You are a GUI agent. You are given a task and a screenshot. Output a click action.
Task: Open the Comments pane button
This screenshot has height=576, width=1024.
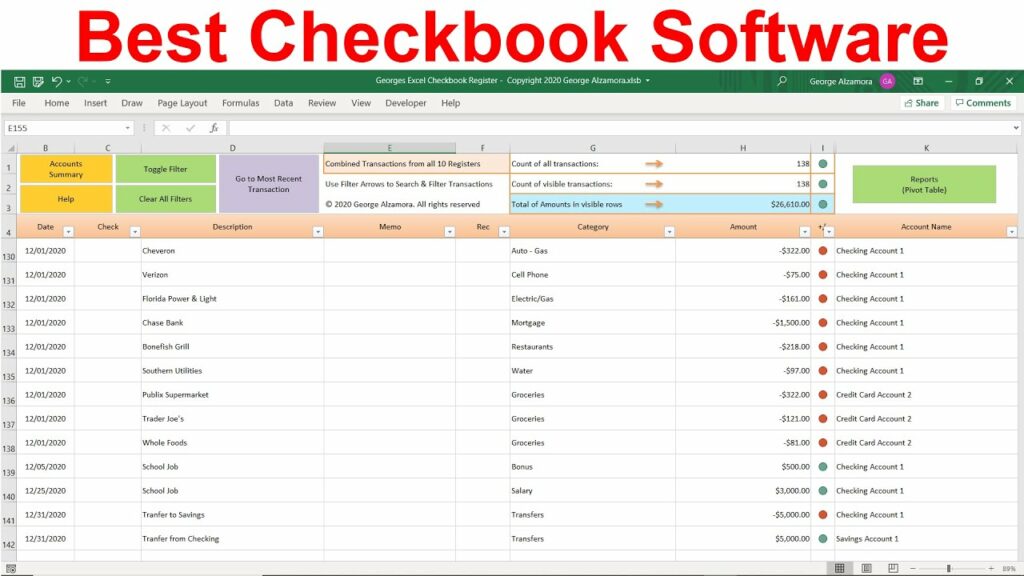(983, 103)
